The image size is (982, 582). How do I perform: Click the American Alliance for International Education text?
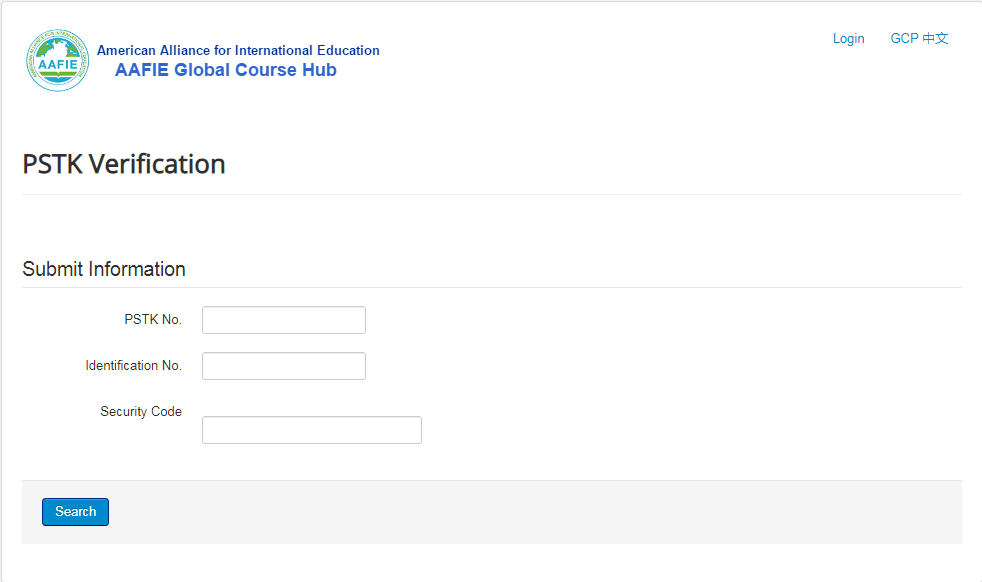click(238, 50)
